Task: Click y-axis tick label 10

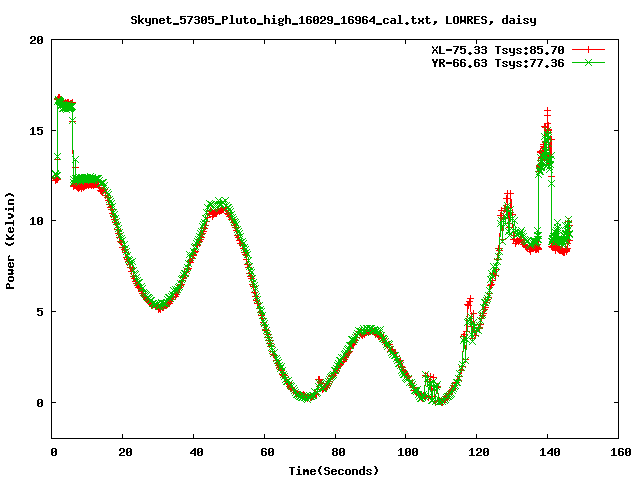Action: 36,221
